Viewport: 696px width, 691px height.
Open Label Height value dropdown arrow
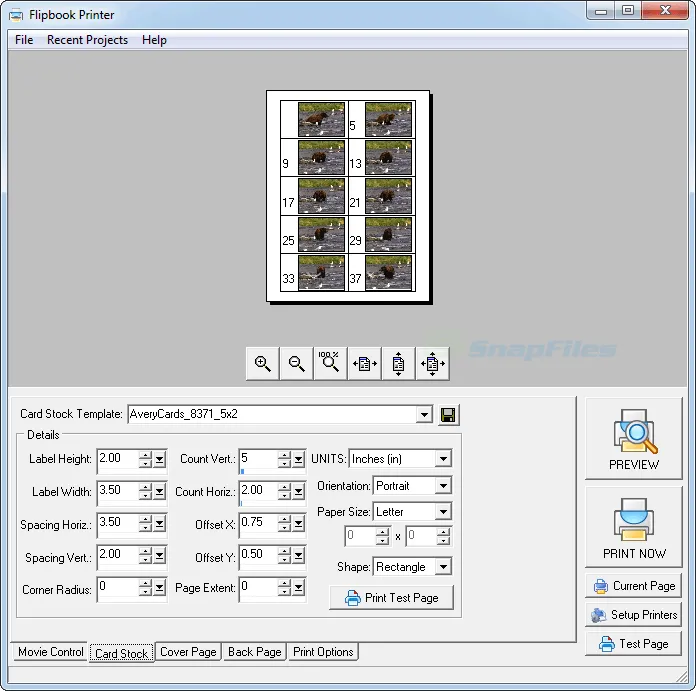tap(159, 459)
